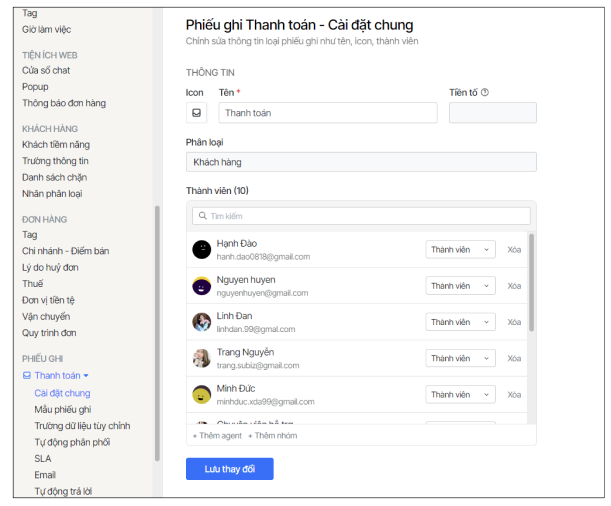Click the Thanh toán ticket icon in sidebar
Image resolution: width=611 pixels, height=506 pixels.
click(27, 376)
